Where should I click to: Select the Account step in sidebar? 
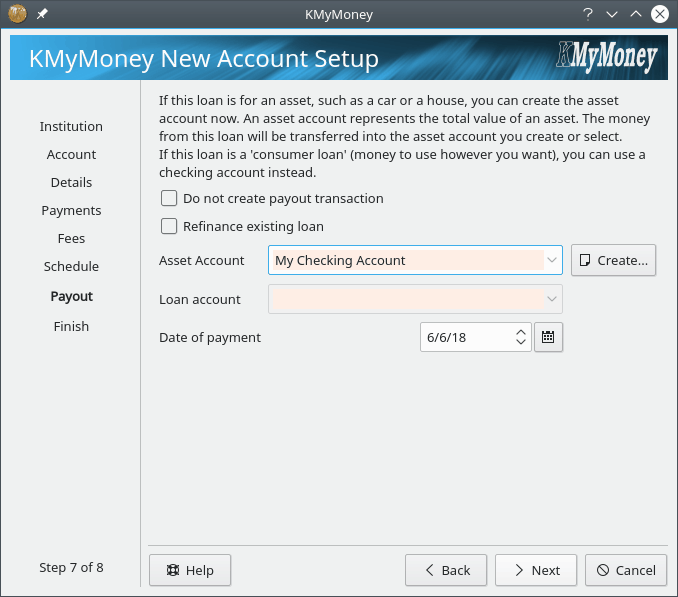click(x=71, y=155)
